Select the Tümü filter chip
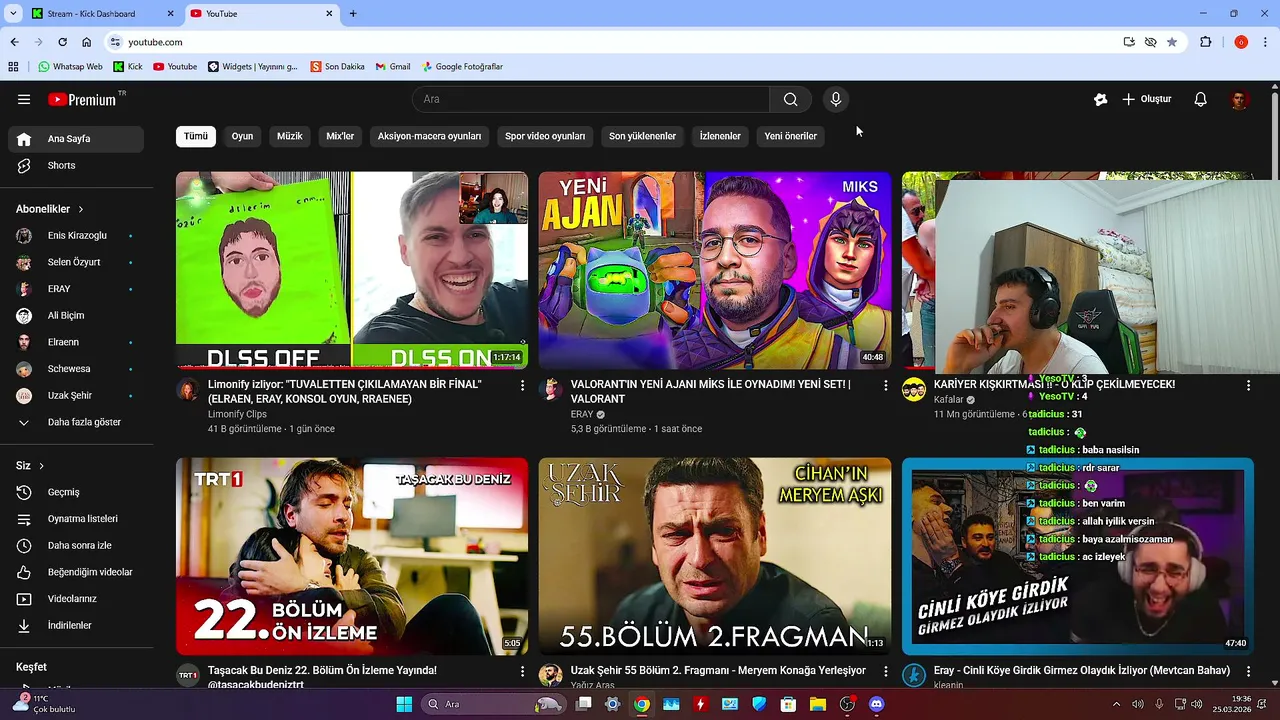Viewport: 1280px width, 720px height. click(196, 136)
